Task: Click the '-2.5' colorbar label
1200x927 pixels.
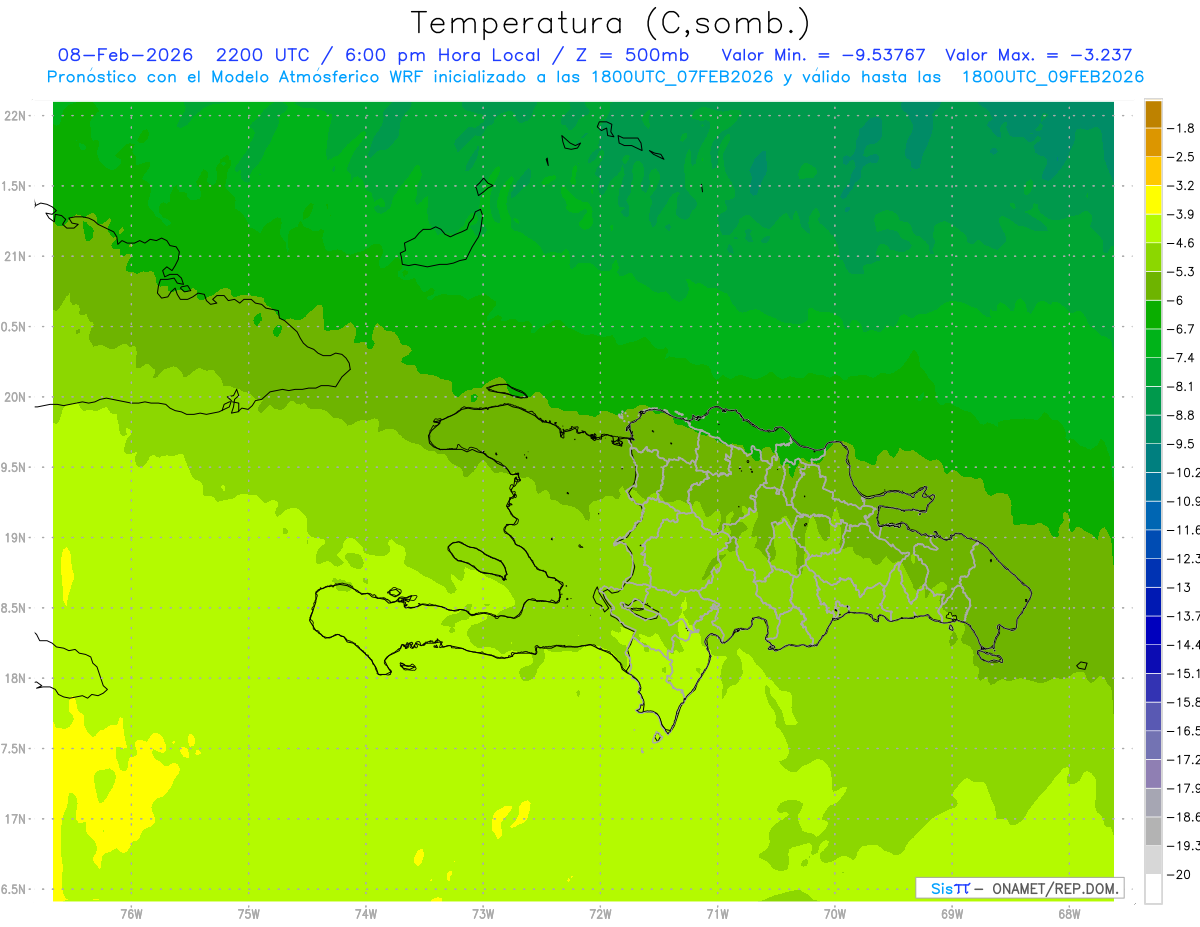Action: pyautogui.click(x=1183, y=157)
